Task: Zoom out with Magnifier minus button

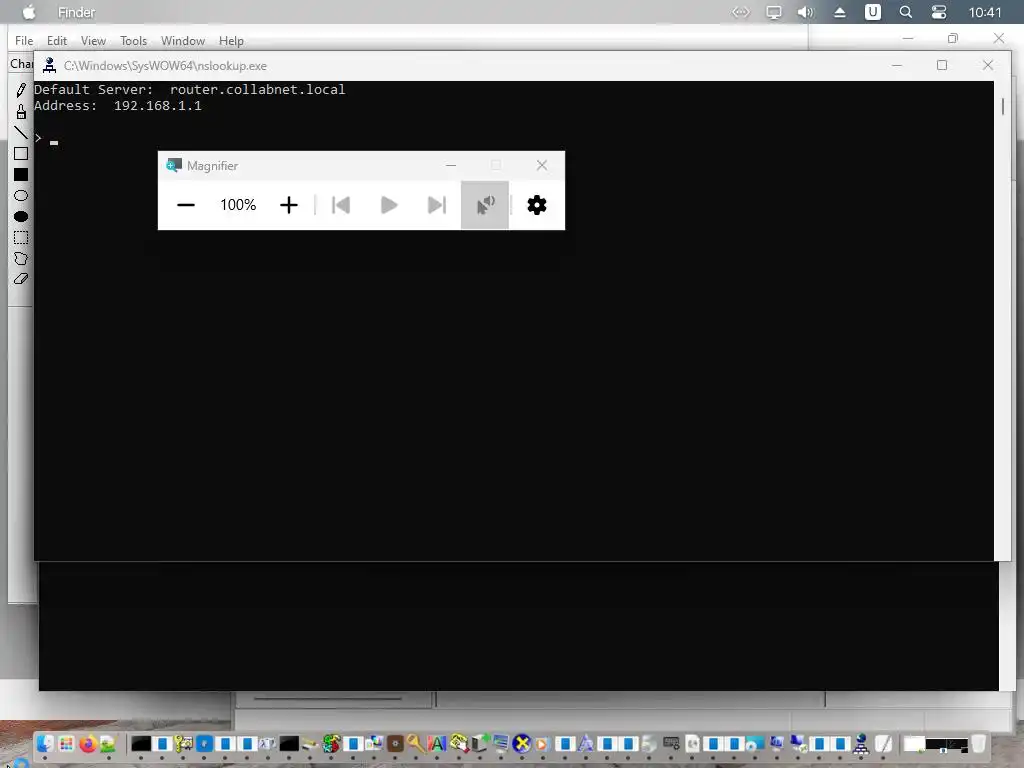Action: tap(185, 205)
